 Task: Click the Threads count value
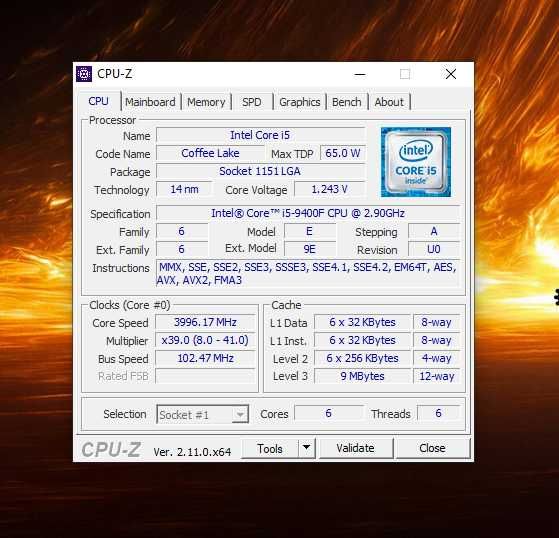click(x=439, y=413)
